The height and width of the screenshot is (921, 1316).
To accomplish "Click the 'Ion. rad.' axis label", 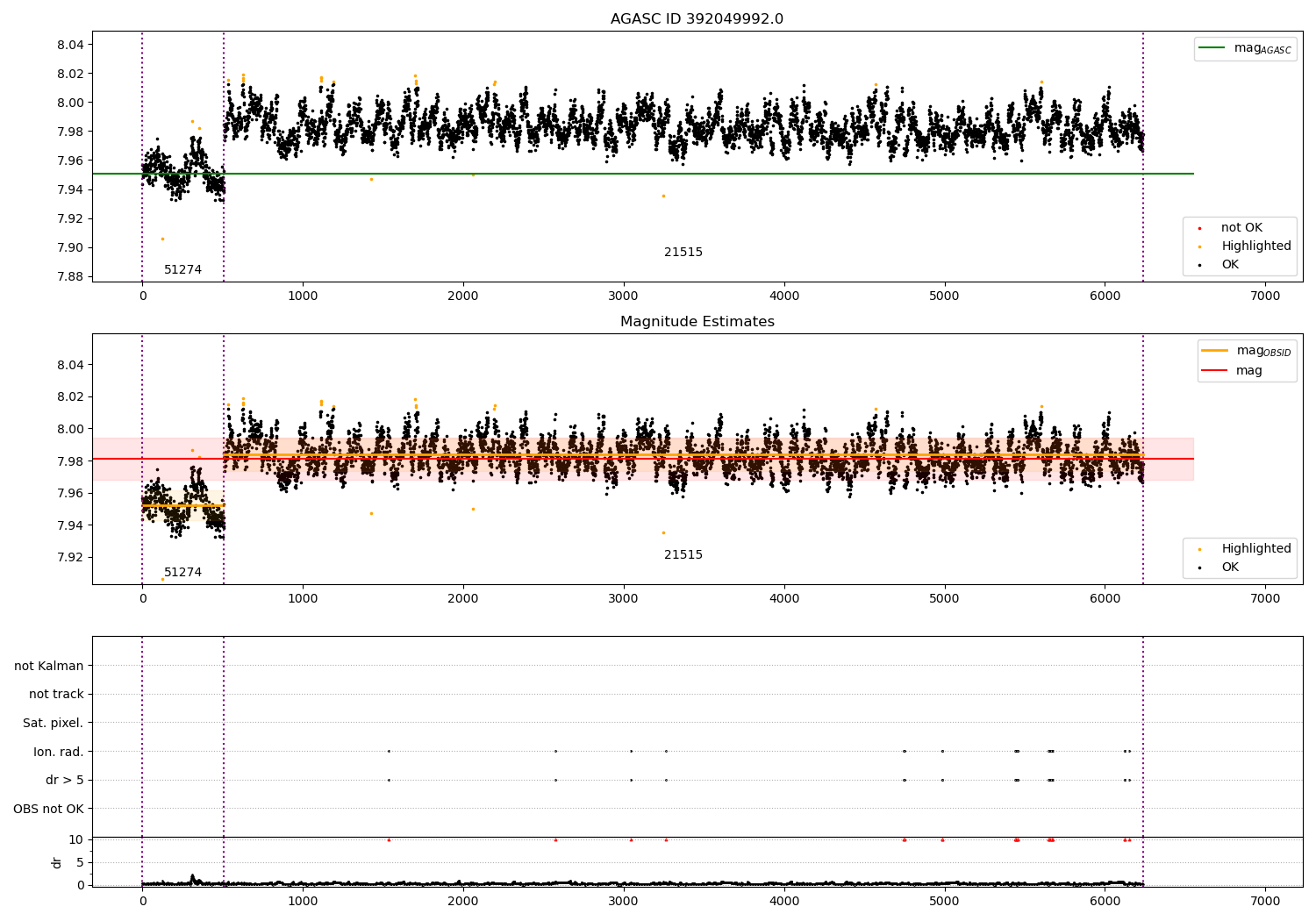I will 59,752.
